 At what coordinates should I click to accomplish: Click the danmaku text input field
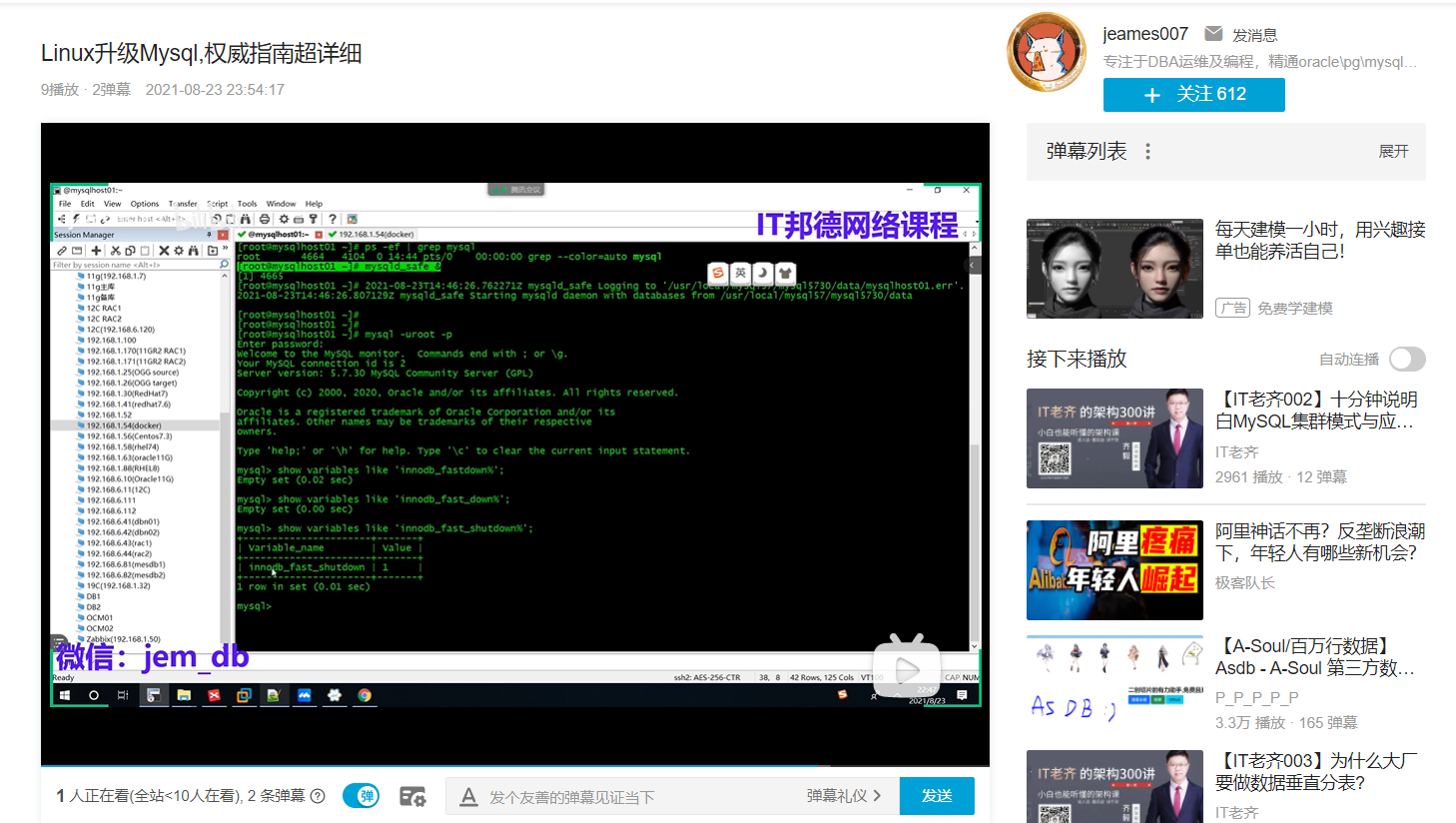(x=639, y=797)
